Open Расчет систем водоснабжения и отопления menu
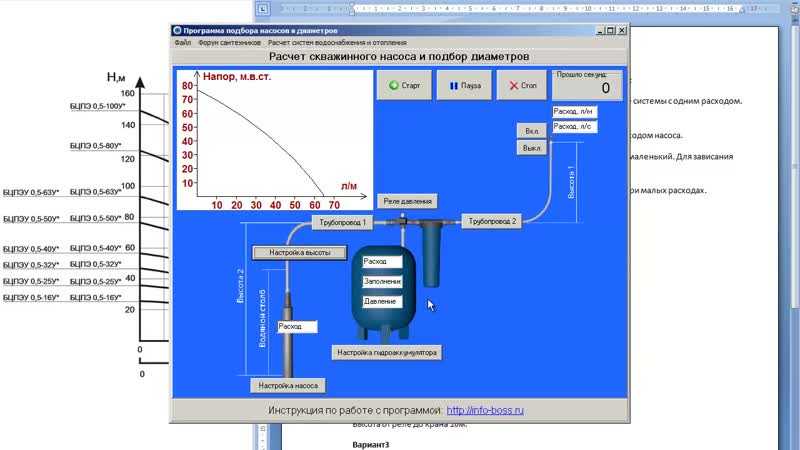 point(337,43)
